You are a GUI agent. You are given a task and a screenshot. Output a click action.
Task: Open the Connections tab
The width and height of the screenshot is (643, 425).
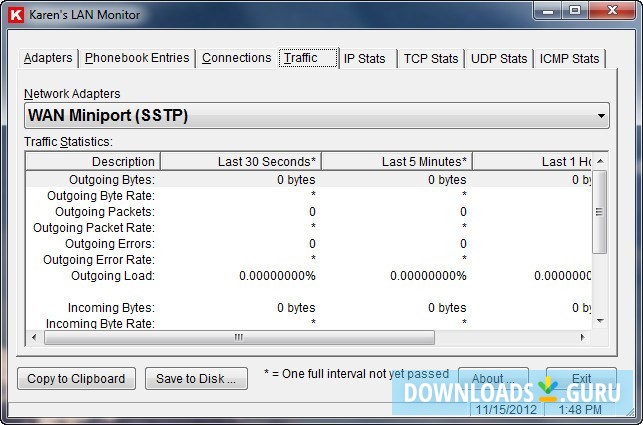coord(237,58)
